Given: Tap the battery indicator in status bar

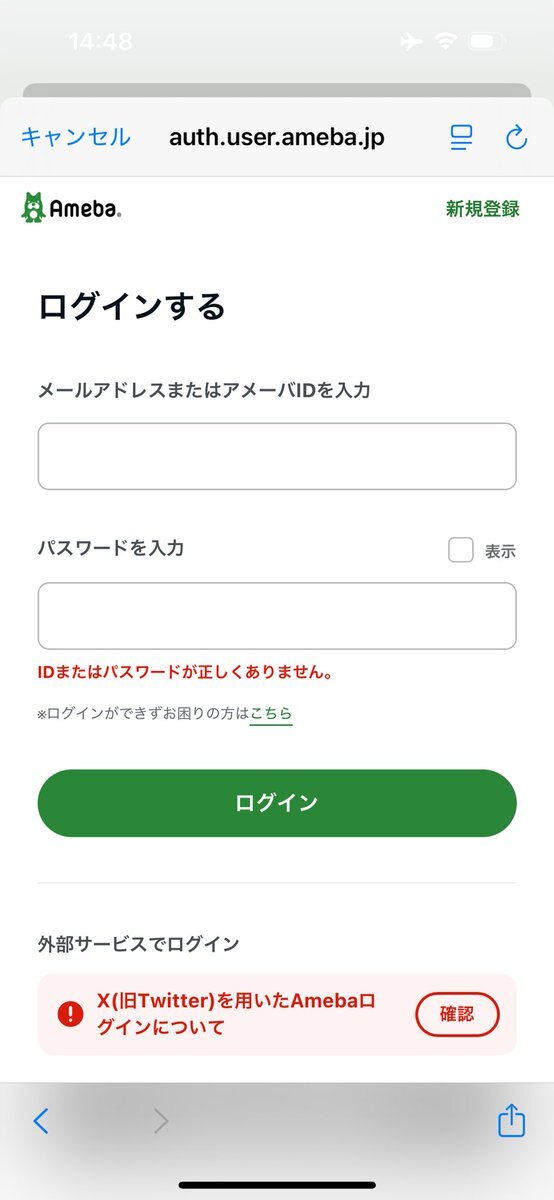Looking at the screenshot, I should pyautogui.click(x=487, y=42).
